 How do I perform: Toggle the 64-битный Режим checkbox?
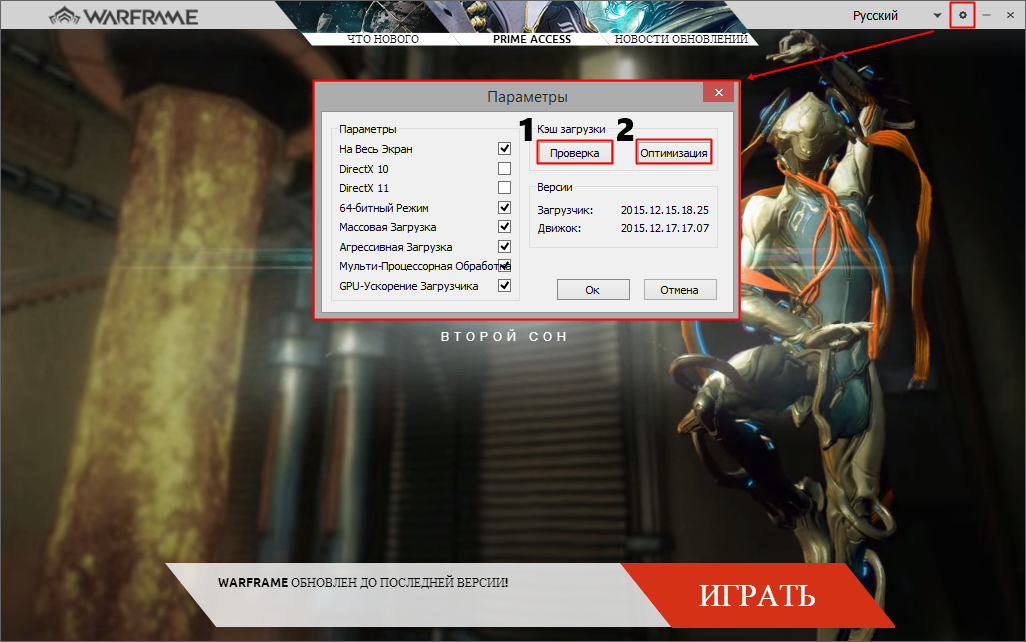coord(505,208)
